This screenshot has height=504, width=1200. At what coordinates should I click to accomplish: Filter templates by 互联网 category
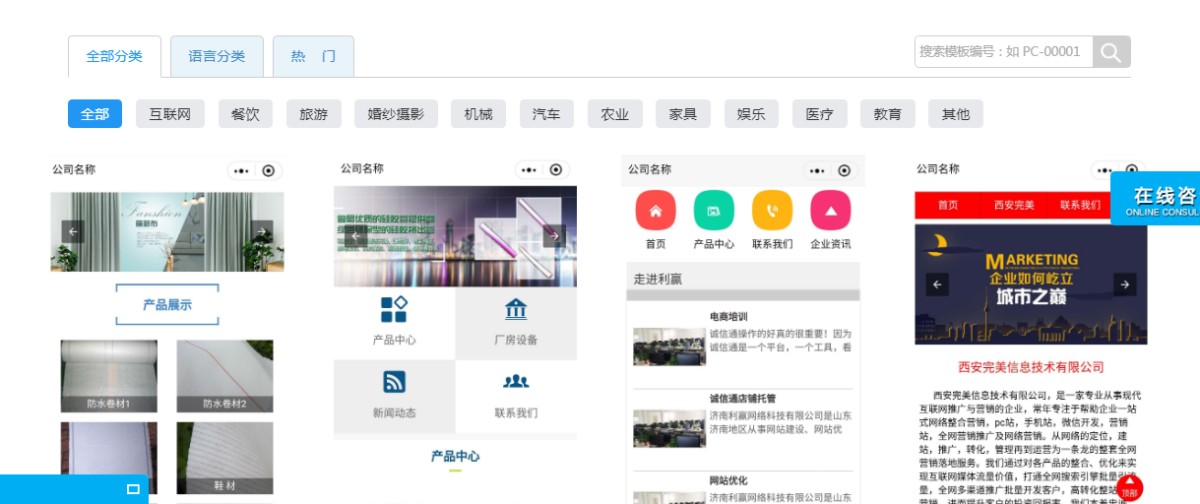coord(170,114)
